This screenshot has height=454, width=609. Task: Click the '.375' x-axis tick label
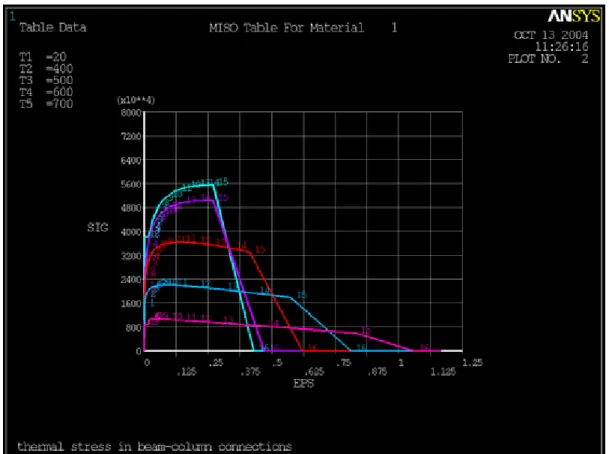coord(250,372)
